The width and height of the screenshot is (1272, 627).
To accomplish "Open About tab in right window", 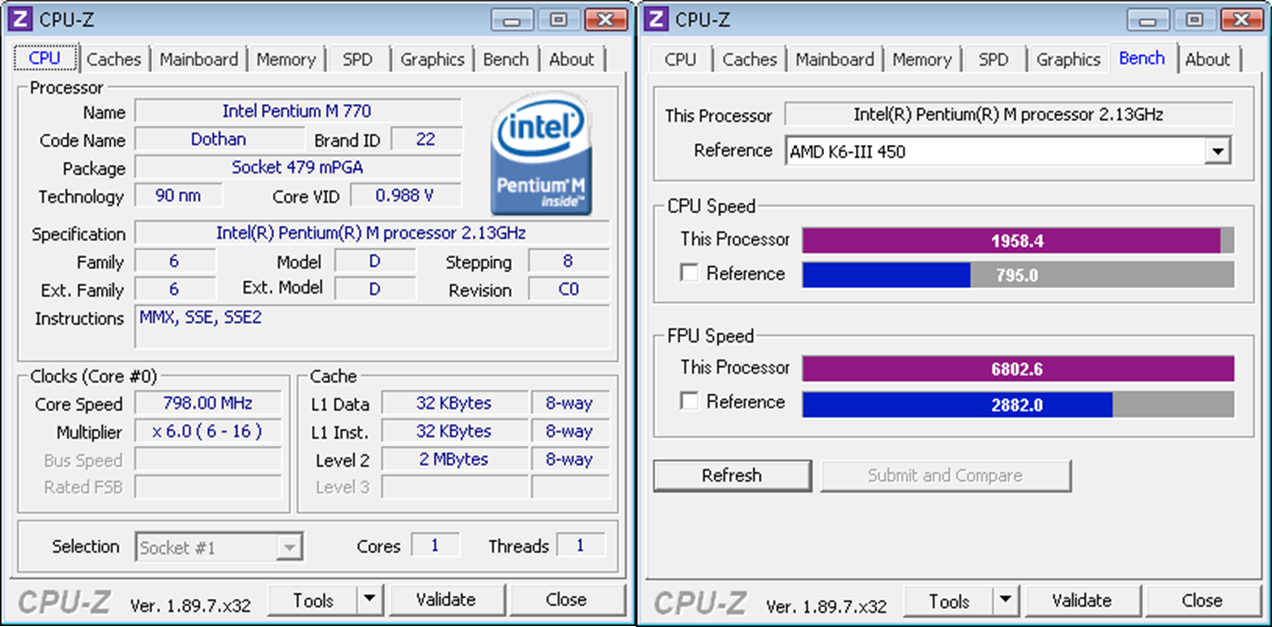I will coord(1208,59).
